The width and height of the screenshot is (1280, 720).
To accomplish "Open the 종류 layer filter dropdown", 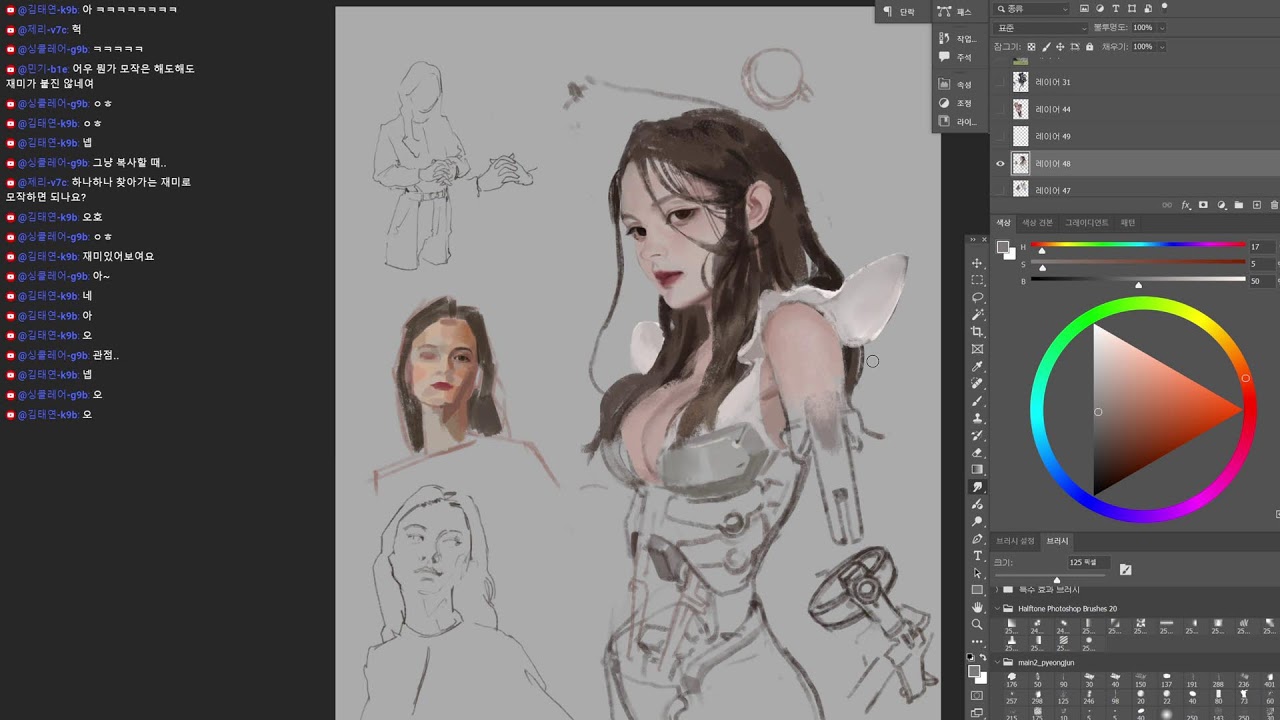I will click(x=1031, y=9).
